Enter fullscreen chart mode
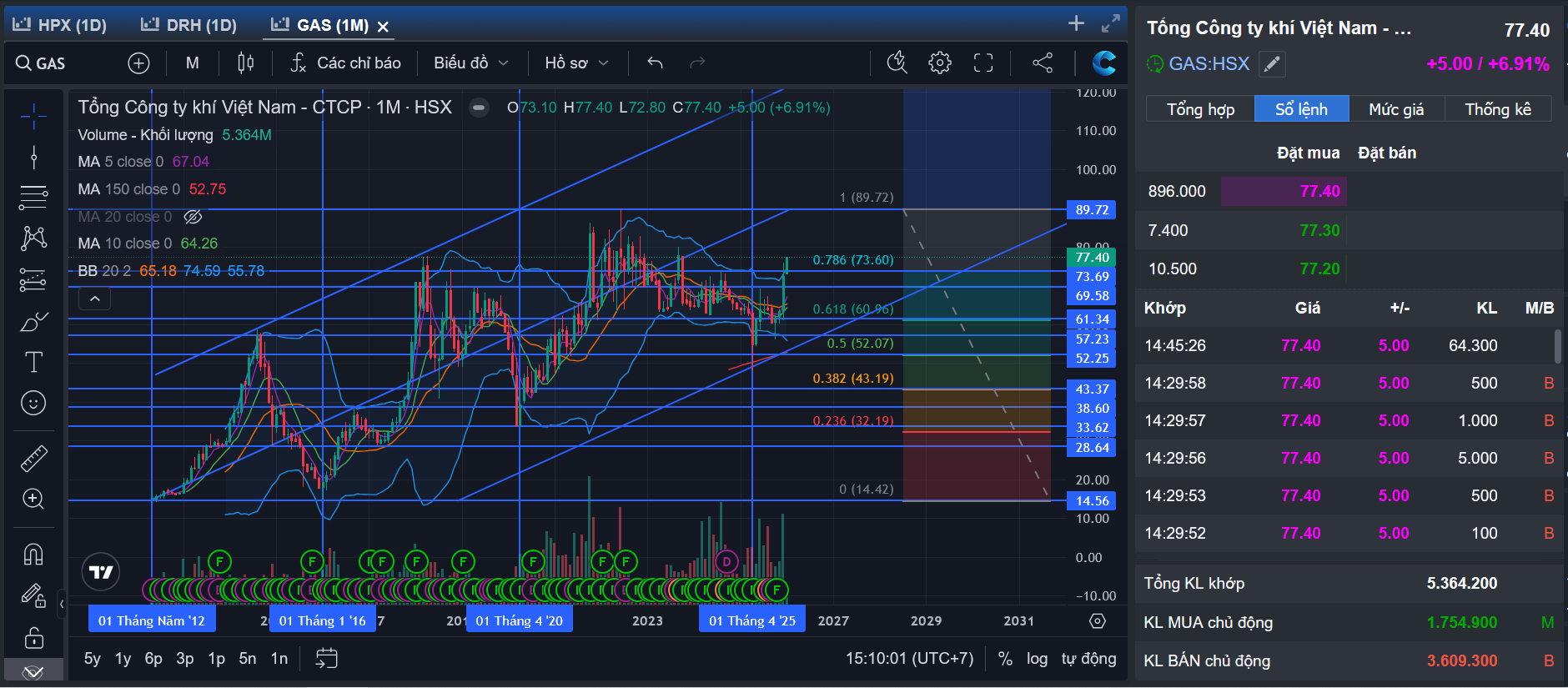The image size is (1568, 688). [x=983, y=63]
